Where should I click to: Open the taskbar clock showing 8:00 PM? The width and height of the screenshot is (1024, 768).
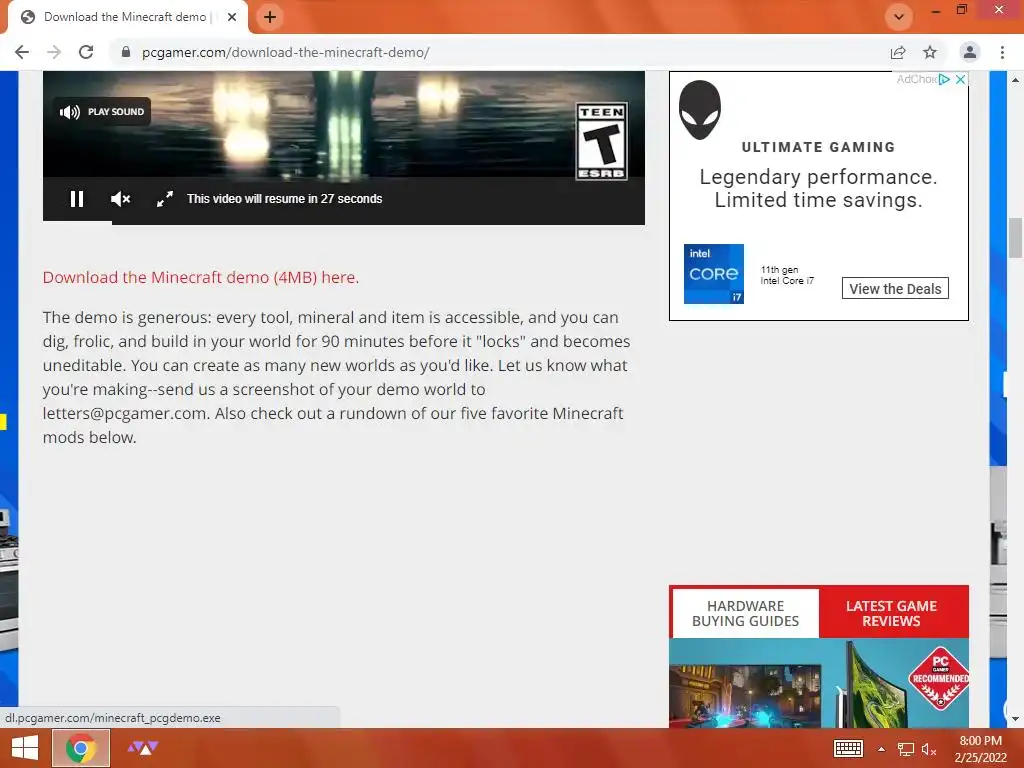click(x=980, y=748)
